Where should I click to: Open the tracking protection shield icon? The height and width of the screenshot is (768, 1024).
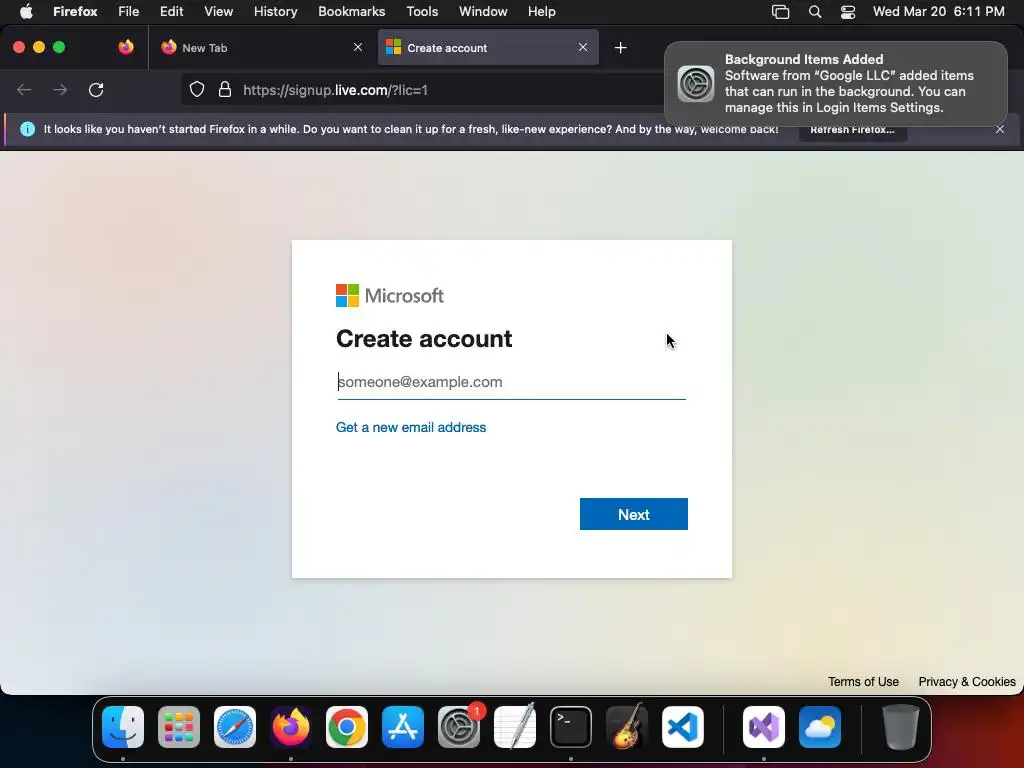tap(197, 90)
